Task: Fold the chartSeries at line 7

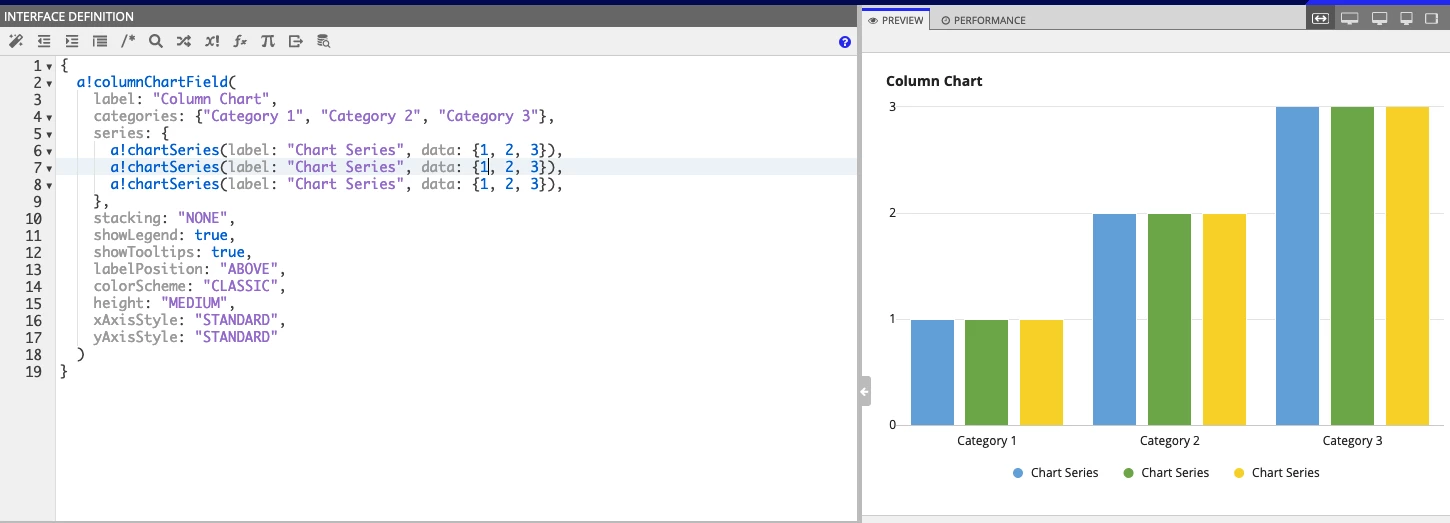Action: pos(50,168)
